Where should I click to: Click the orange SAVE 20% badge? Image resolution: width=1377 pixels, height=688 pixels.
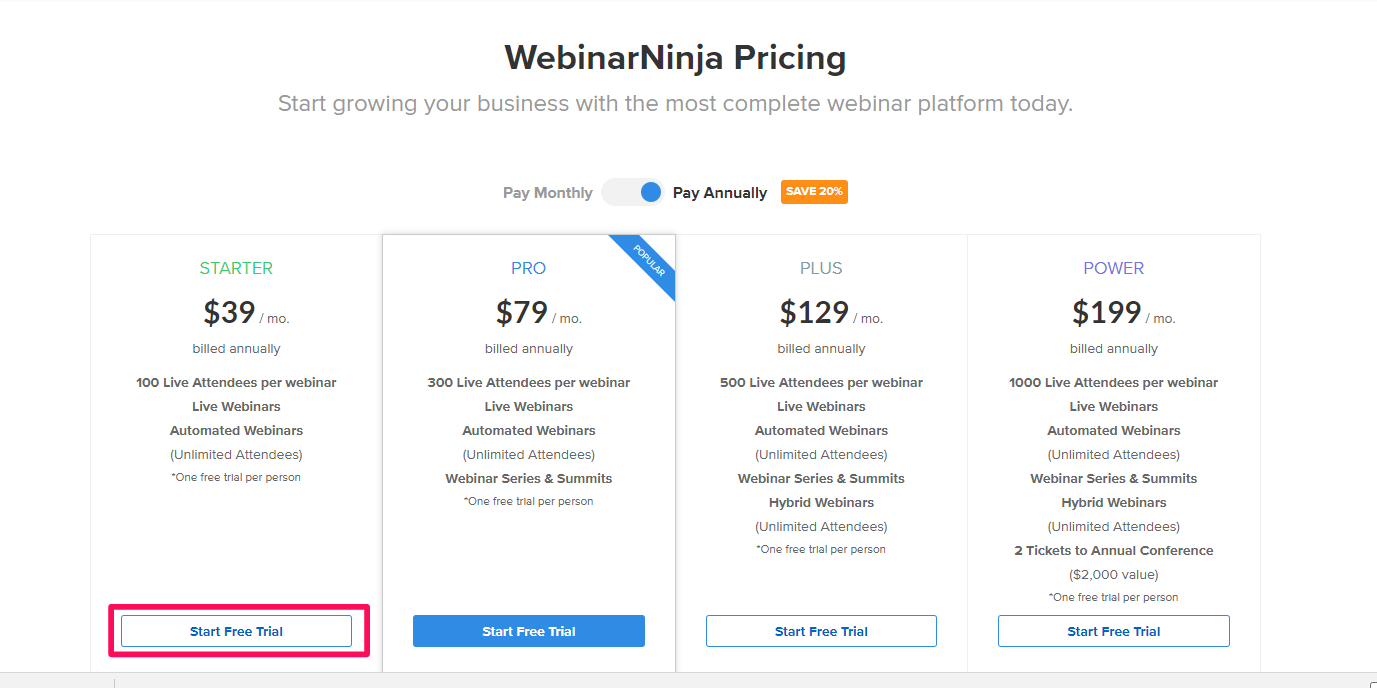pyautogui.click(x=814, y=191)
